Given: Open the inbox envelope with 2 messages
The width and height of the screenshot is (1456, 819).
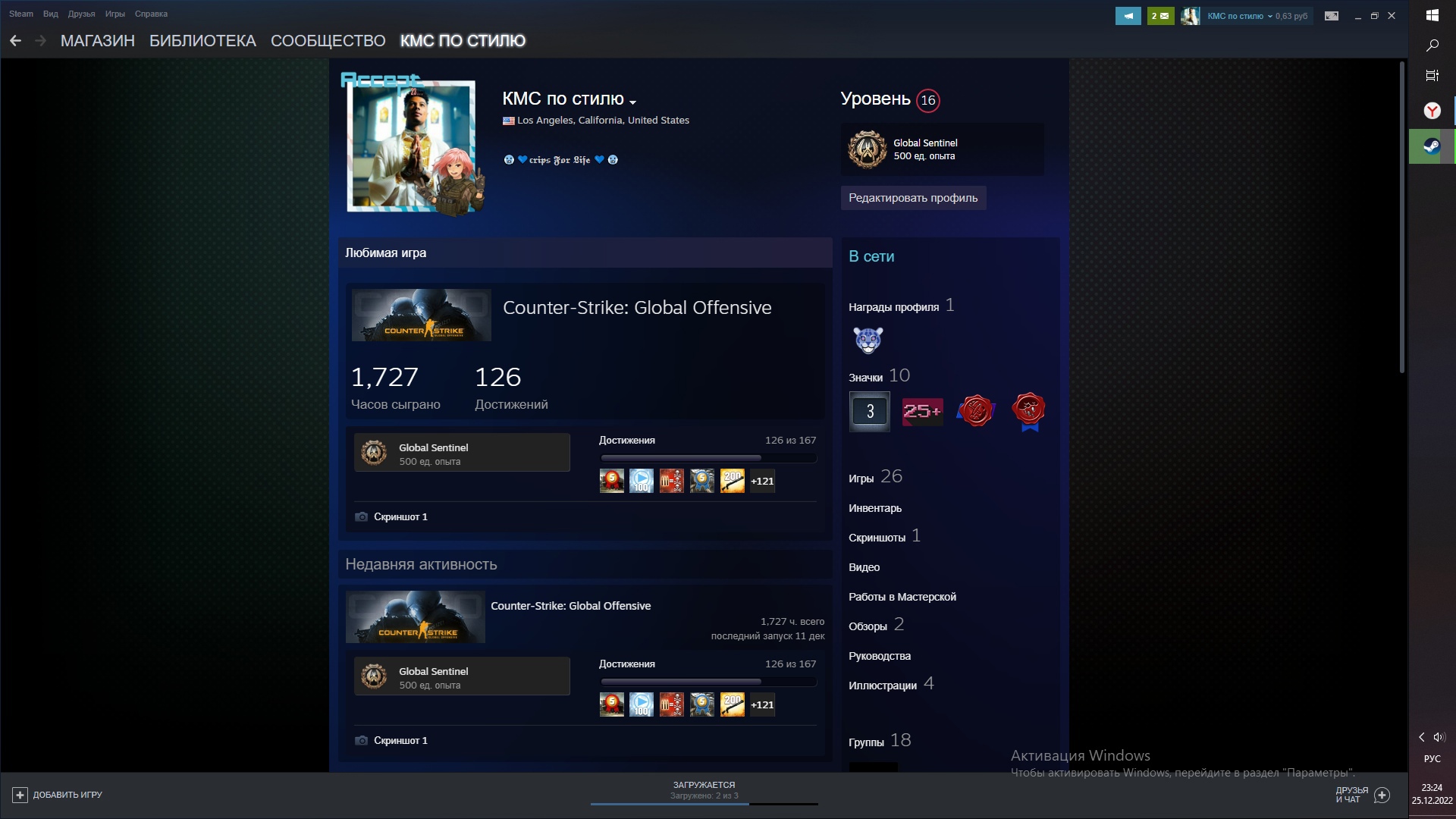Looking at the screenshot, I should point(1160,15).
